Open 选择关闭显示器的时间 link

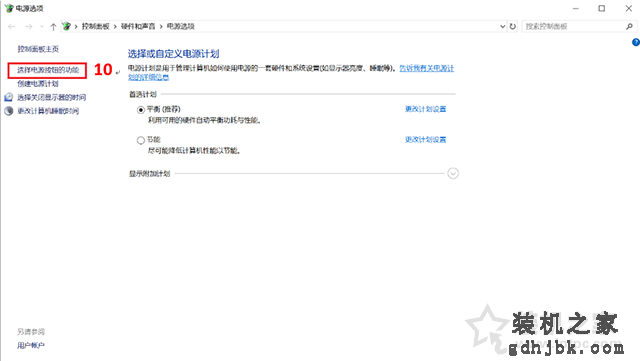51,97
